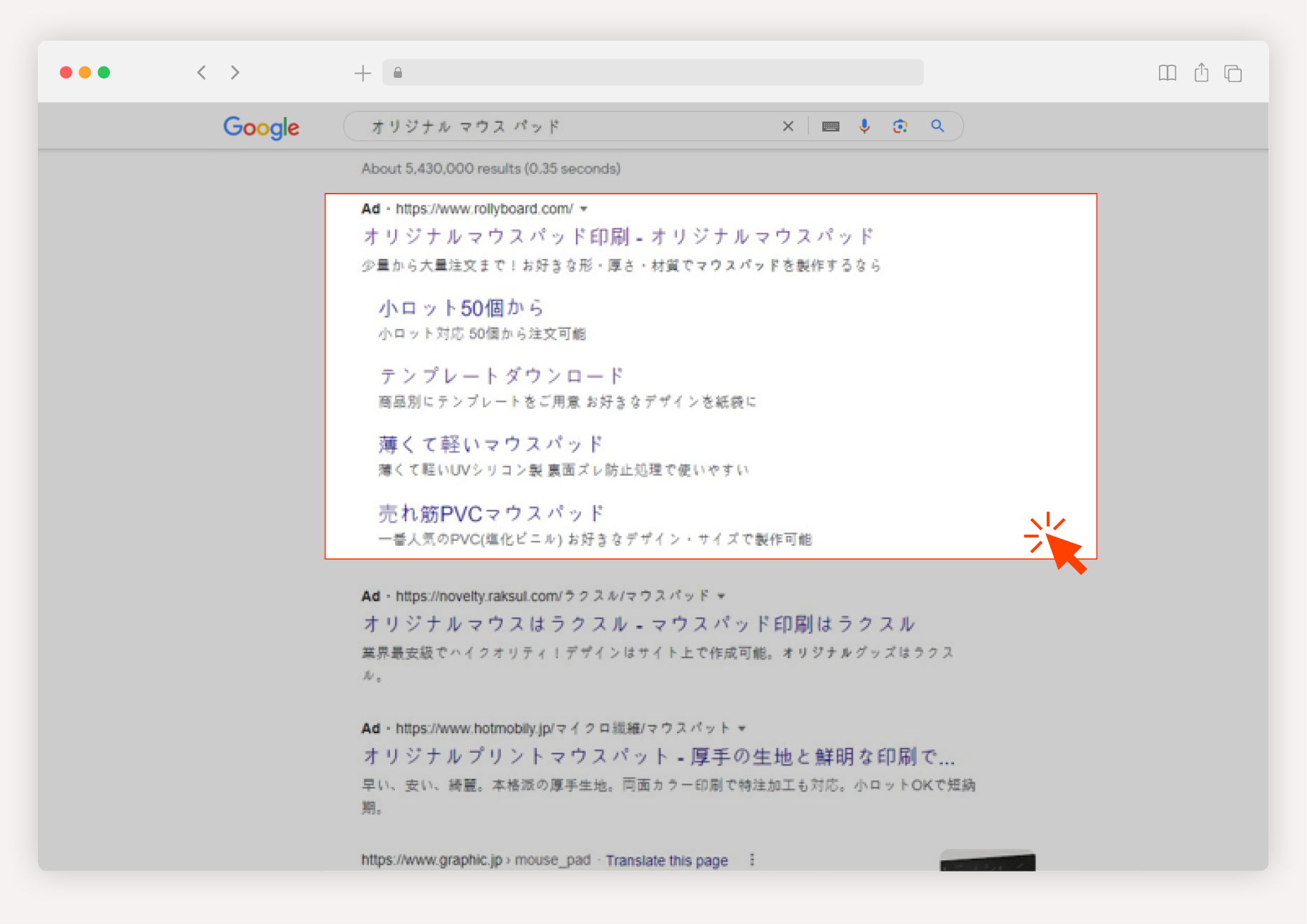Go forward with the browser forward arrow

(235, 72)
